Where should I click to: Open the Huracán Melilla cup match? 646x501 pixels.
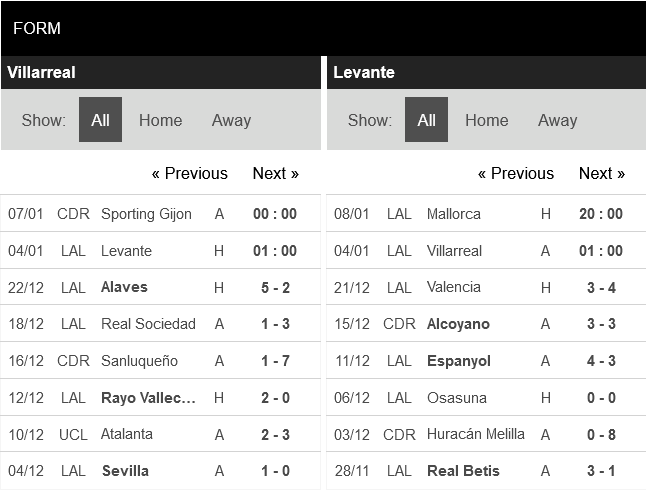[486, 434]
